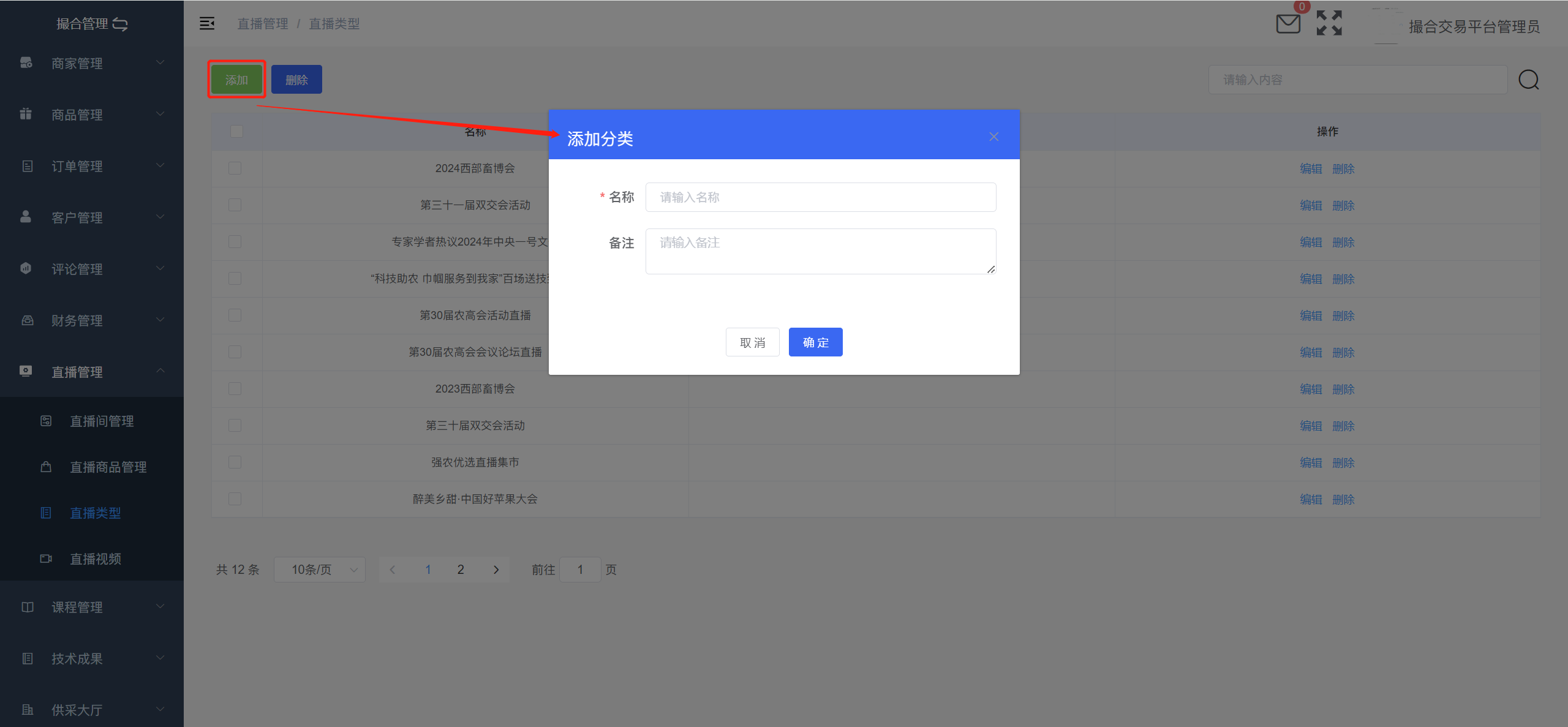
Task: Toggle the select-all header checkbox
Action: click(x=236, y=132)
